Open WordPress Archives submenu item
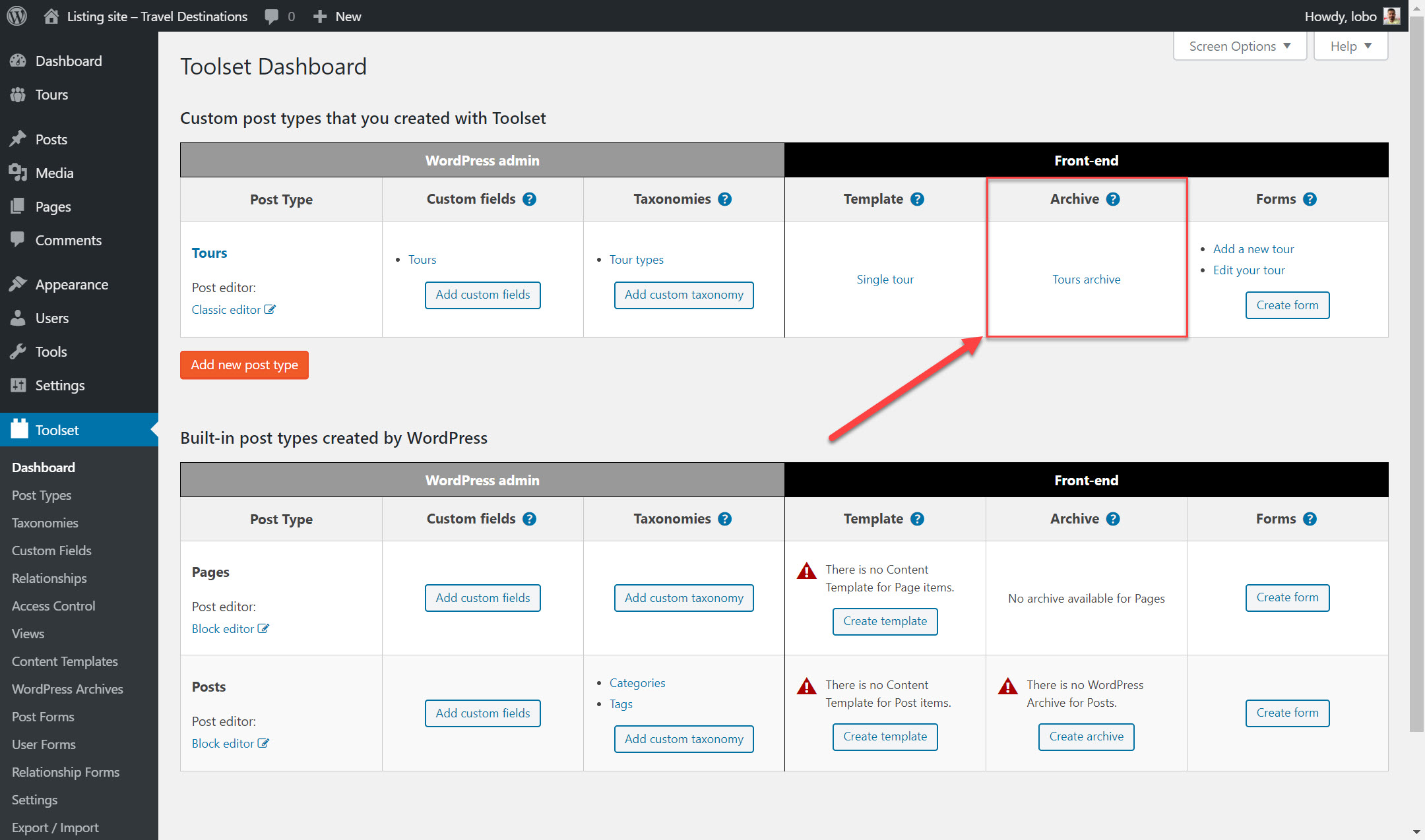Screen dimensions: 1425x840 (x=67, y=689)
